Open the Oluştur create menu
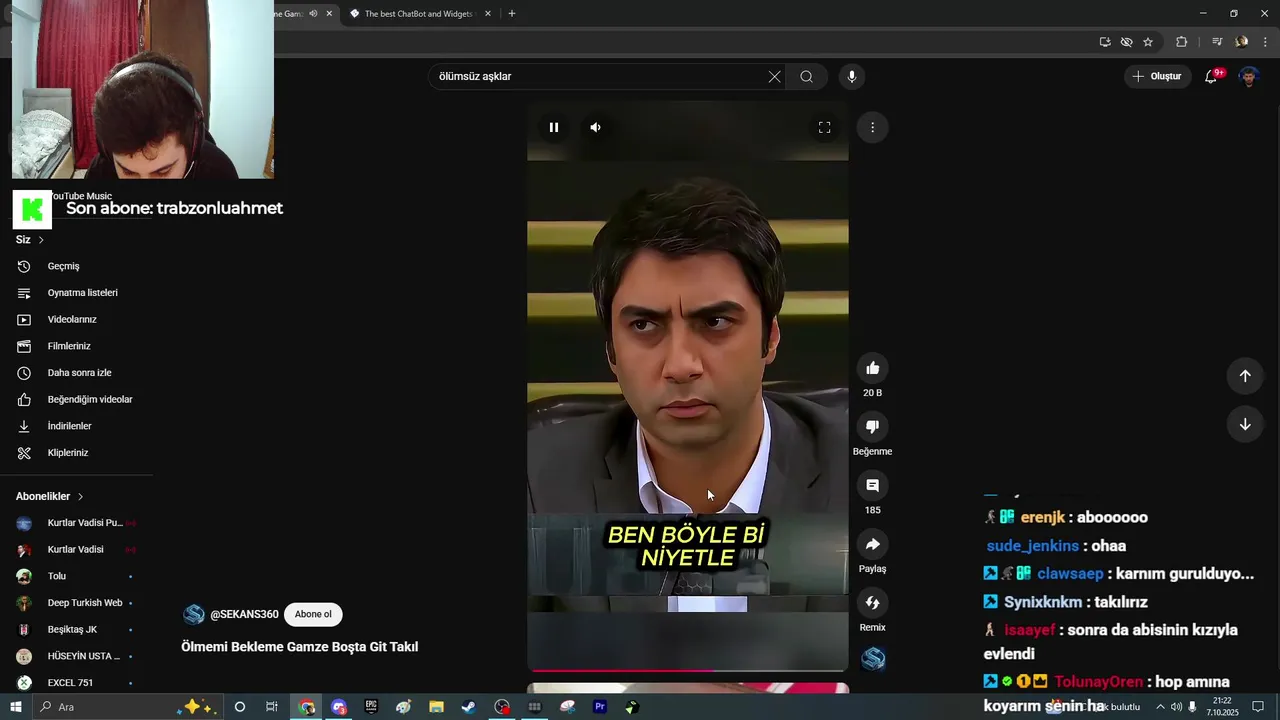The height and width of the screenshot is (720, 1280). pyautogui.click(x=1157, y=77)
